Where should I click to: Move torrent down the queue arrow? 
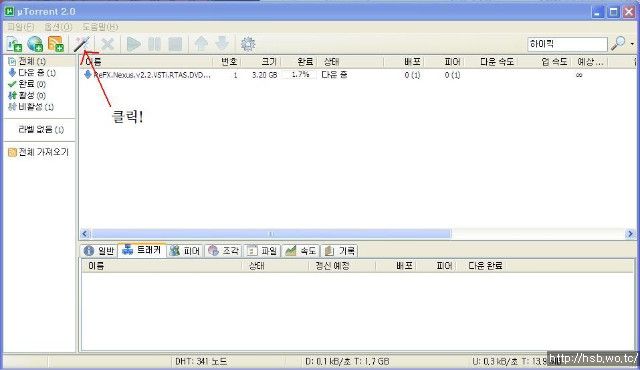(x=222, y=44)
